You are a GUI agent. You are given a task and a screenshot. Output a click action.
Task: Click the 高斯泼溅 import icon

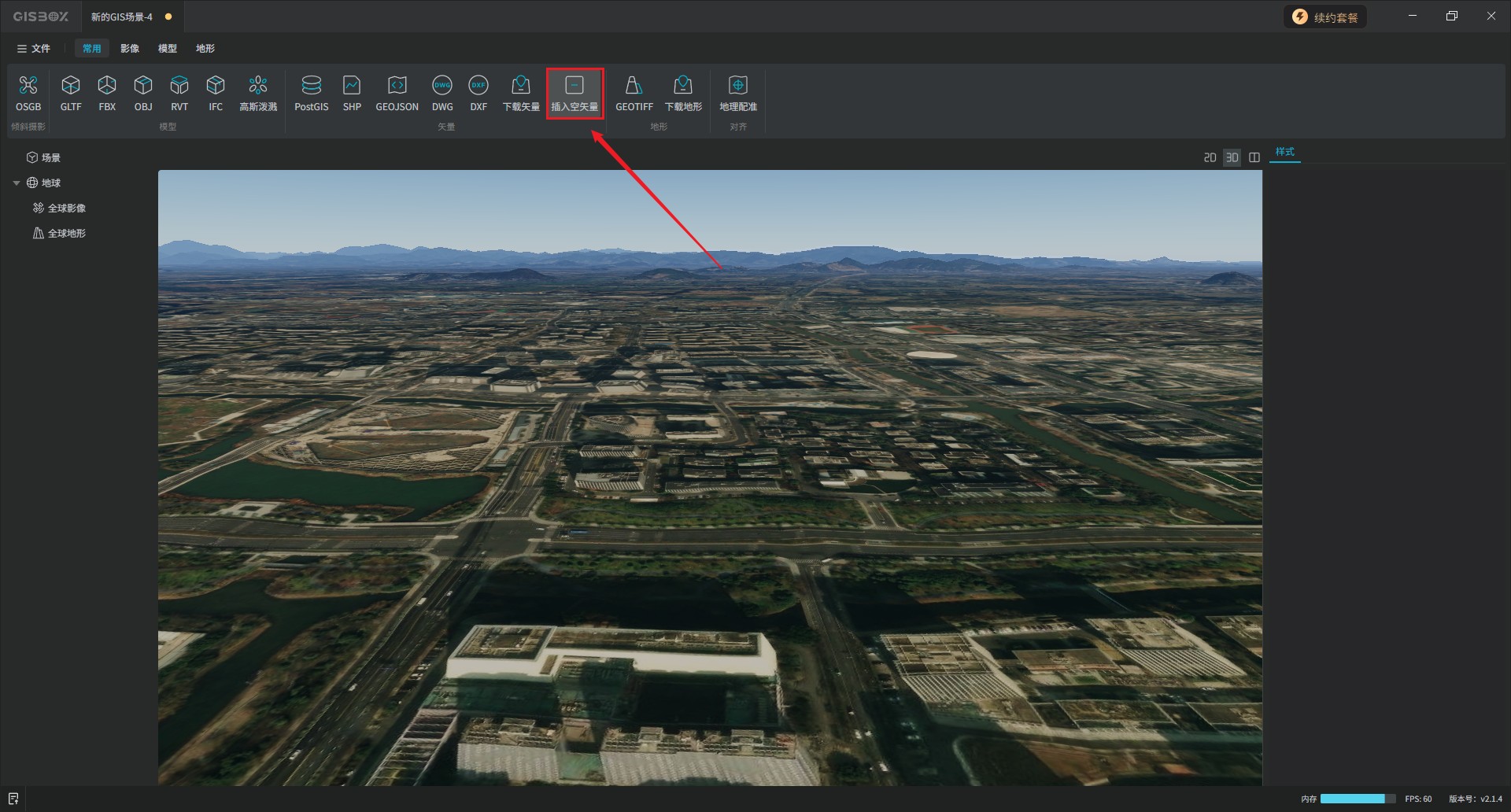(258, 93)
